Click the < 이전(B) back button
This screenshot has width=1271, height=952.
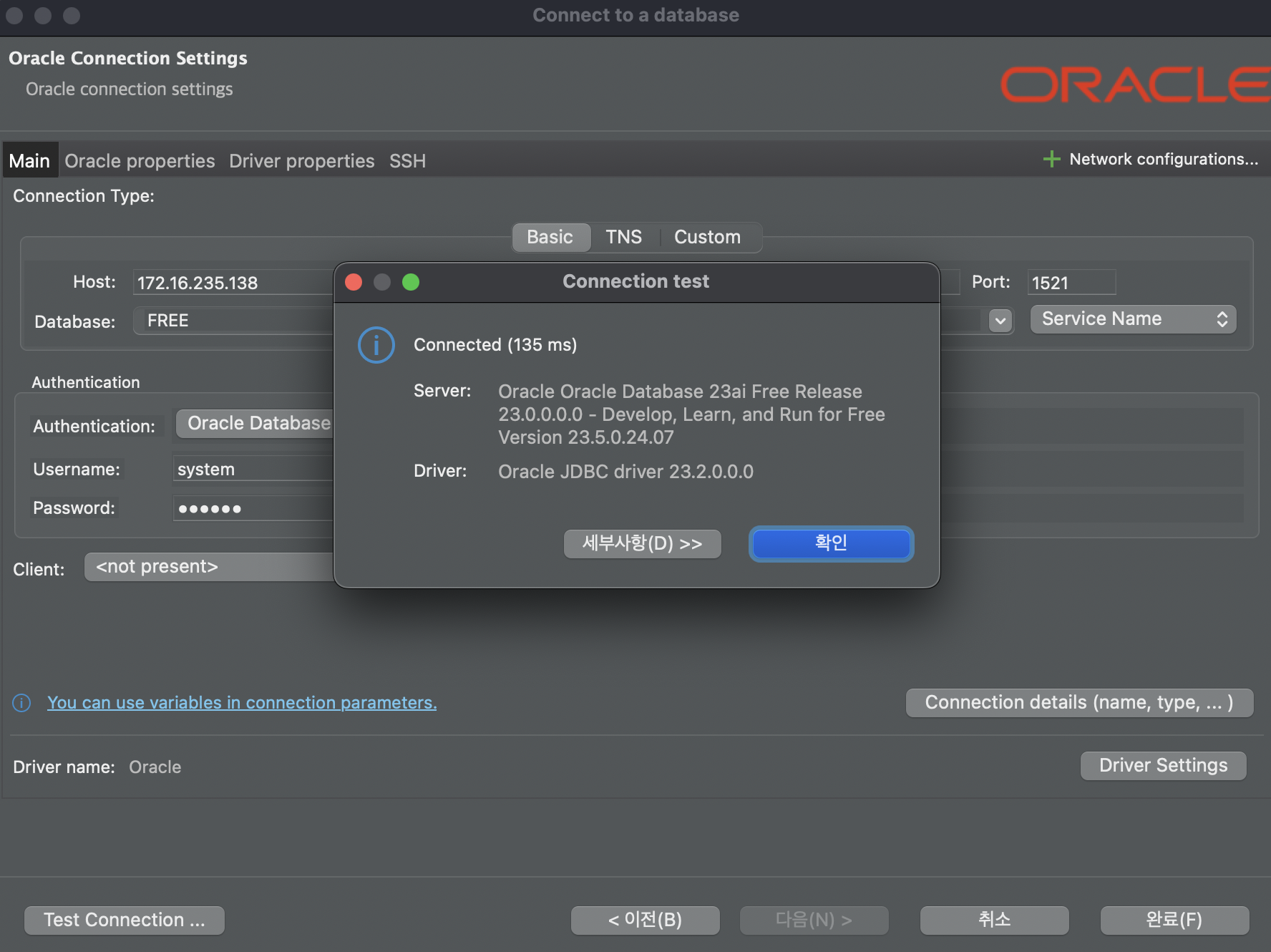click(x=646, y=921)
